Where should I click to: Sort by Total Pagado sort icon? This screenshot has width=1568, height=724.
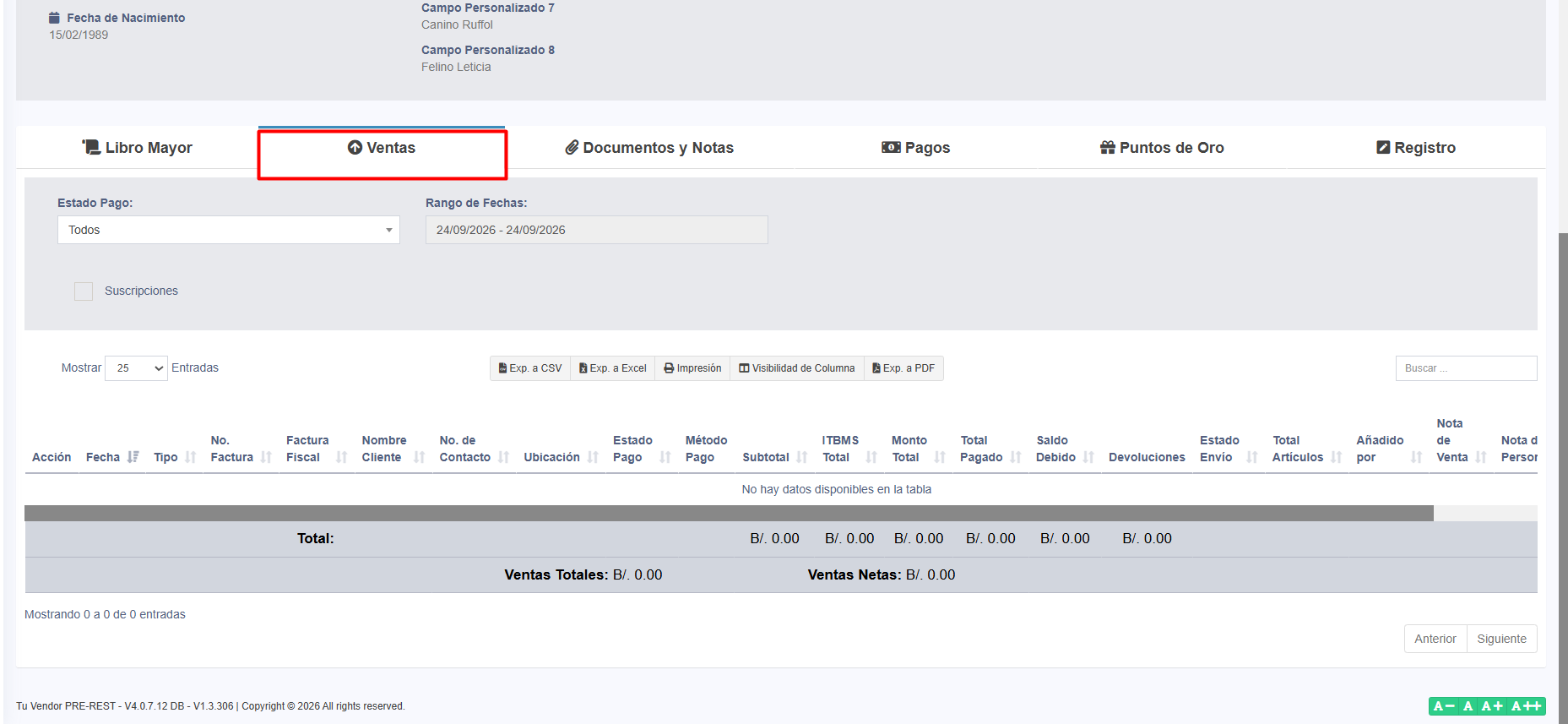[x=1017, y=457]
